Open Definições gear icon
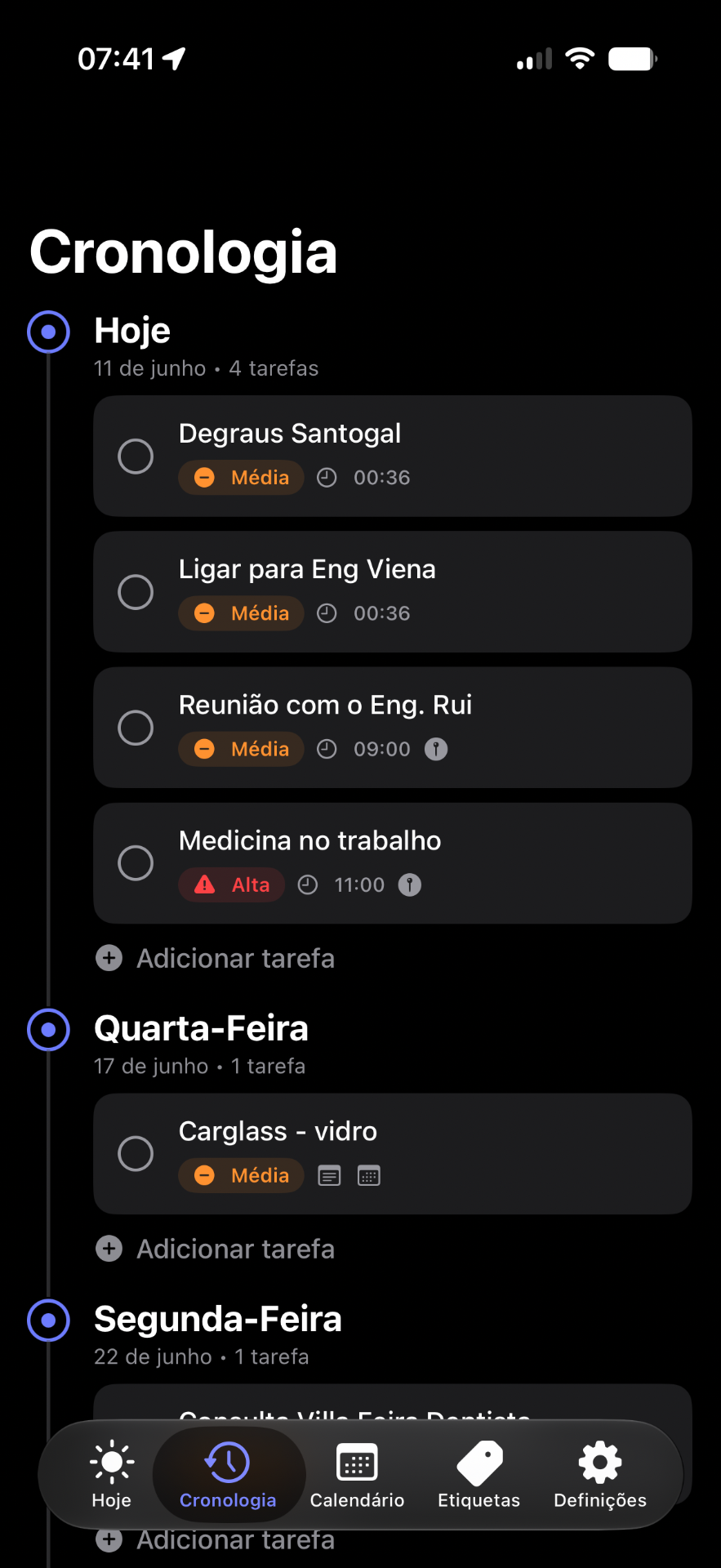 point(600,1462)
